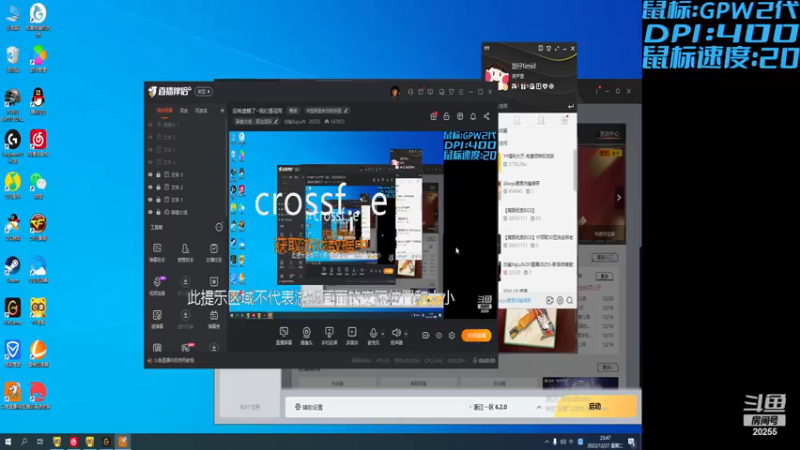800x450 pixels.
Task: Select the YY apps grid tab with red dot
Action: click(564, 120)
